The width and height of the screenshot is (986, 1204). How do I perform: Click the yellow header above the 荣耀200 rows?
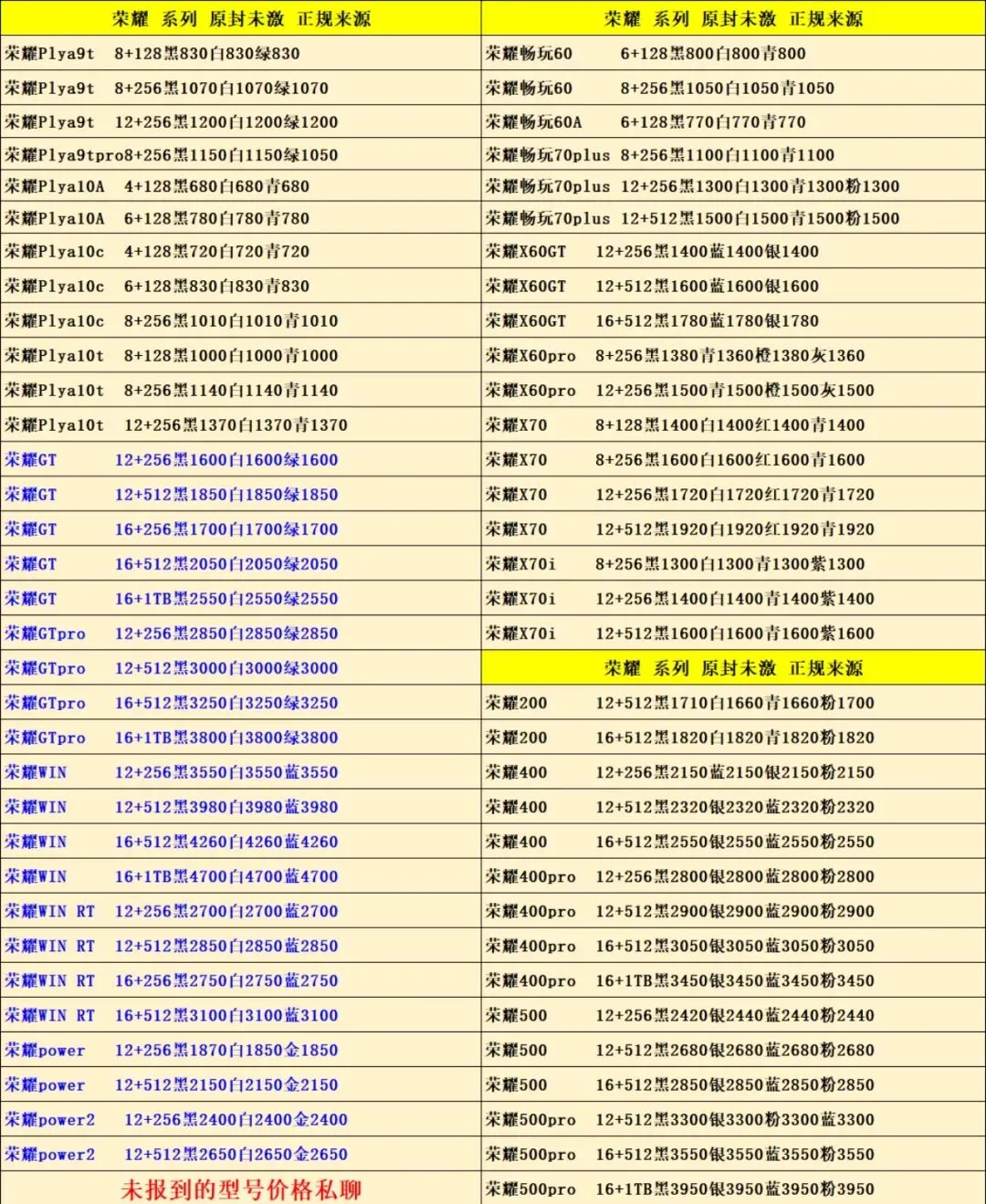(x=733, y=668)
